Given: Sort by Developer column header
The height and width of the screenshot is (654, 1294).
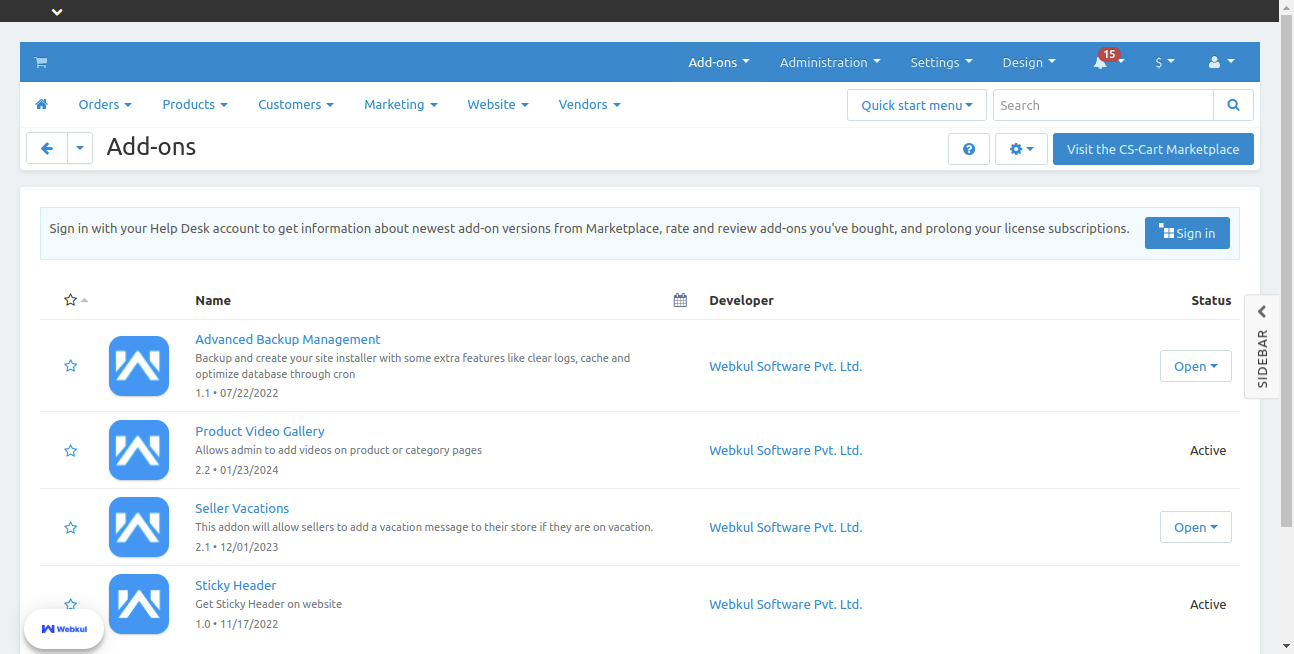Looking at the screenshot, I should (741, 300).
